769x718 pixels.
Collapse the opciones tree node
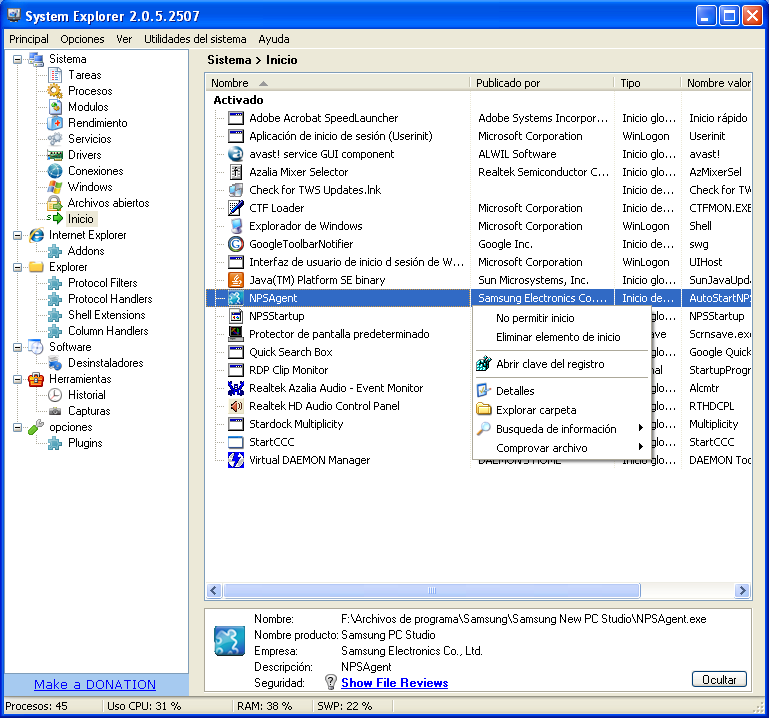(x=18, y=427)
